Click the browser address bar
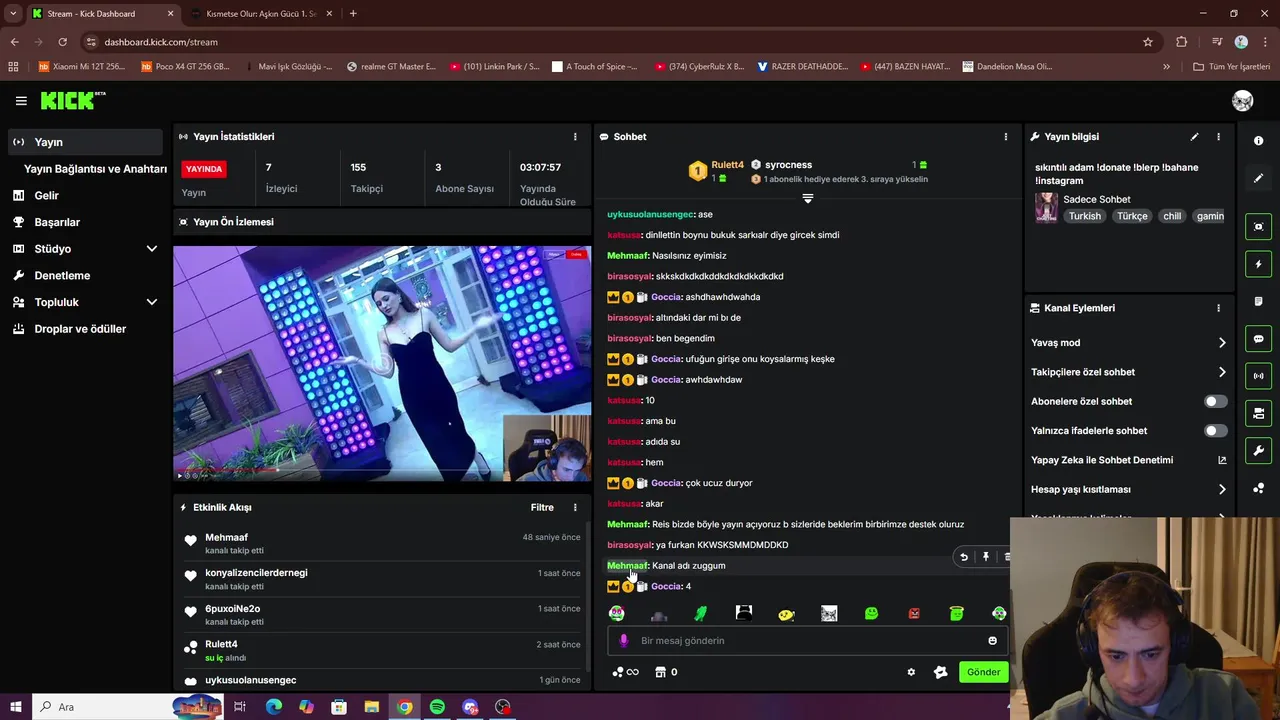Viewport: 1280px width, 720px height. [610, 42]
